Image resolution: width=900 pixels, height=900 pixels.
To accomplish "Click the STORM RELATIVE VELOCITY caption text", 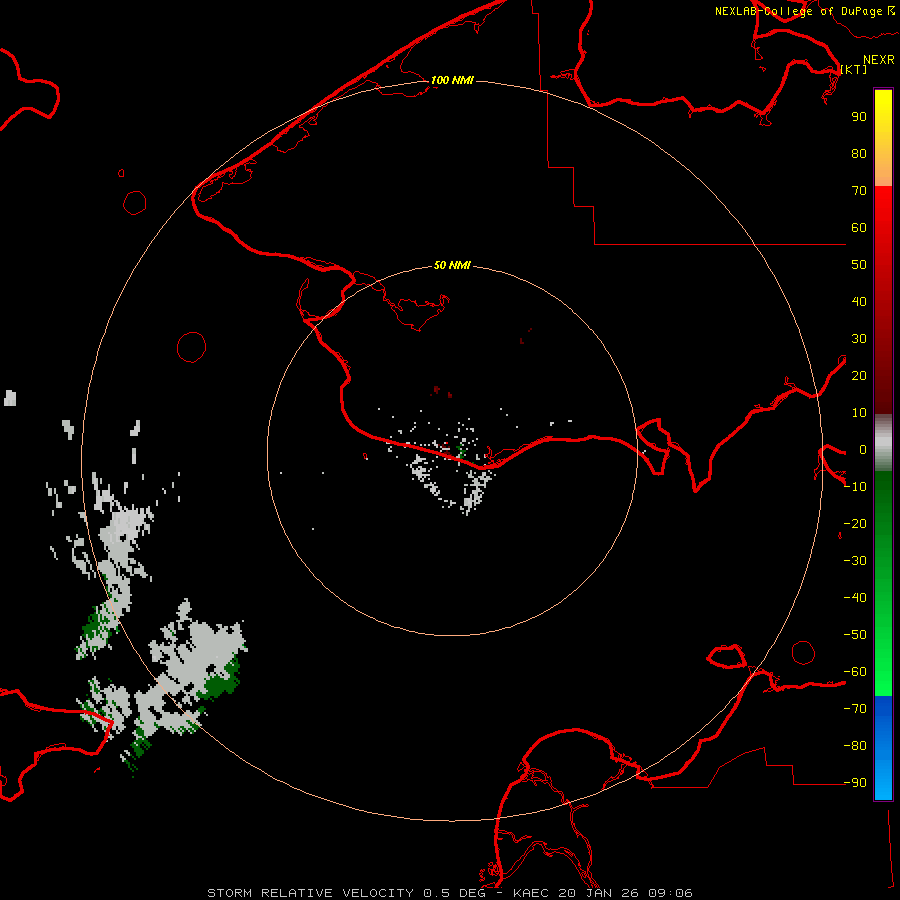I will click(310, 893).
